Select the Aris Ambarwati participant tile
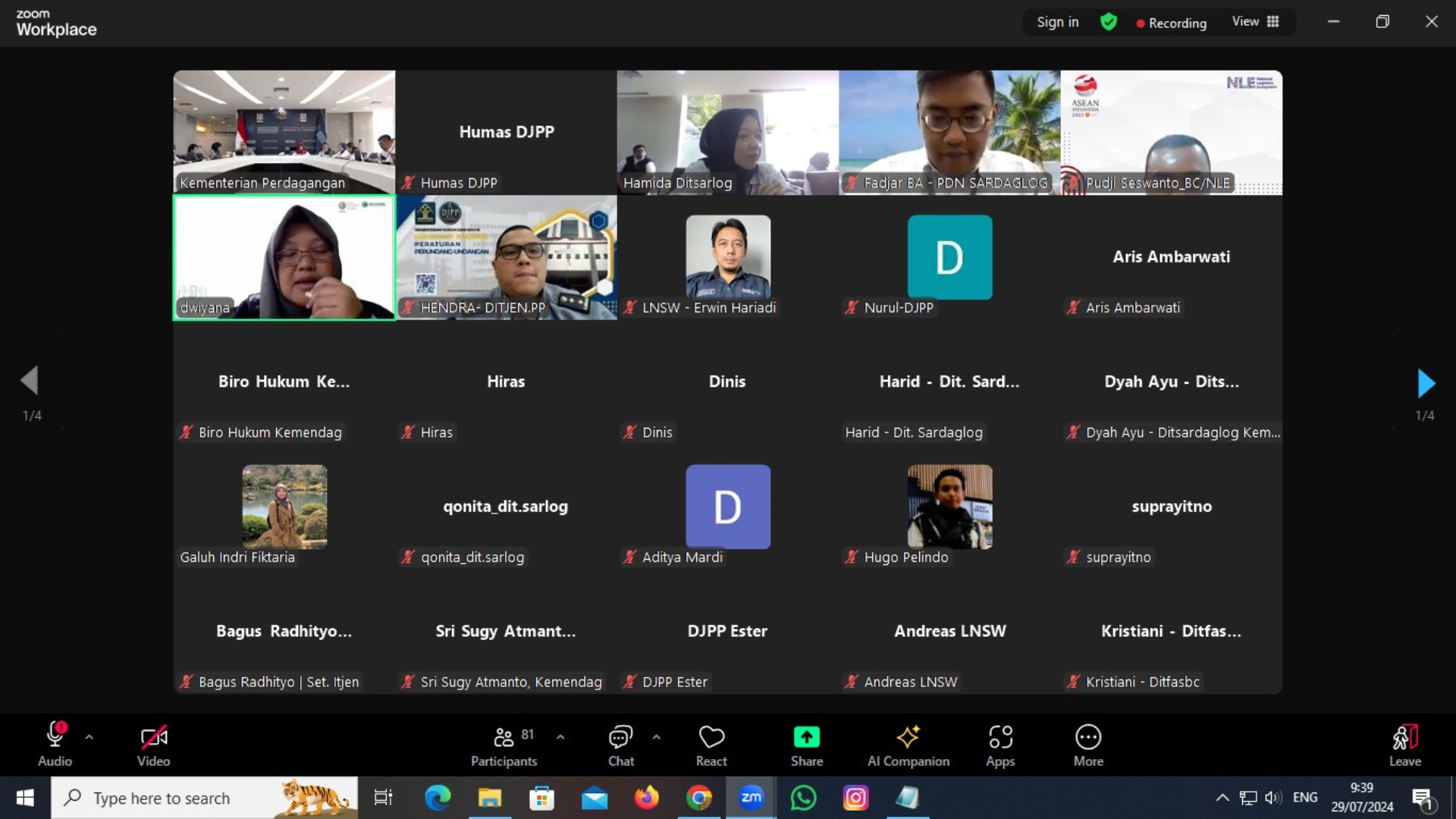The image size is (1456, 819). [1172, 258]
